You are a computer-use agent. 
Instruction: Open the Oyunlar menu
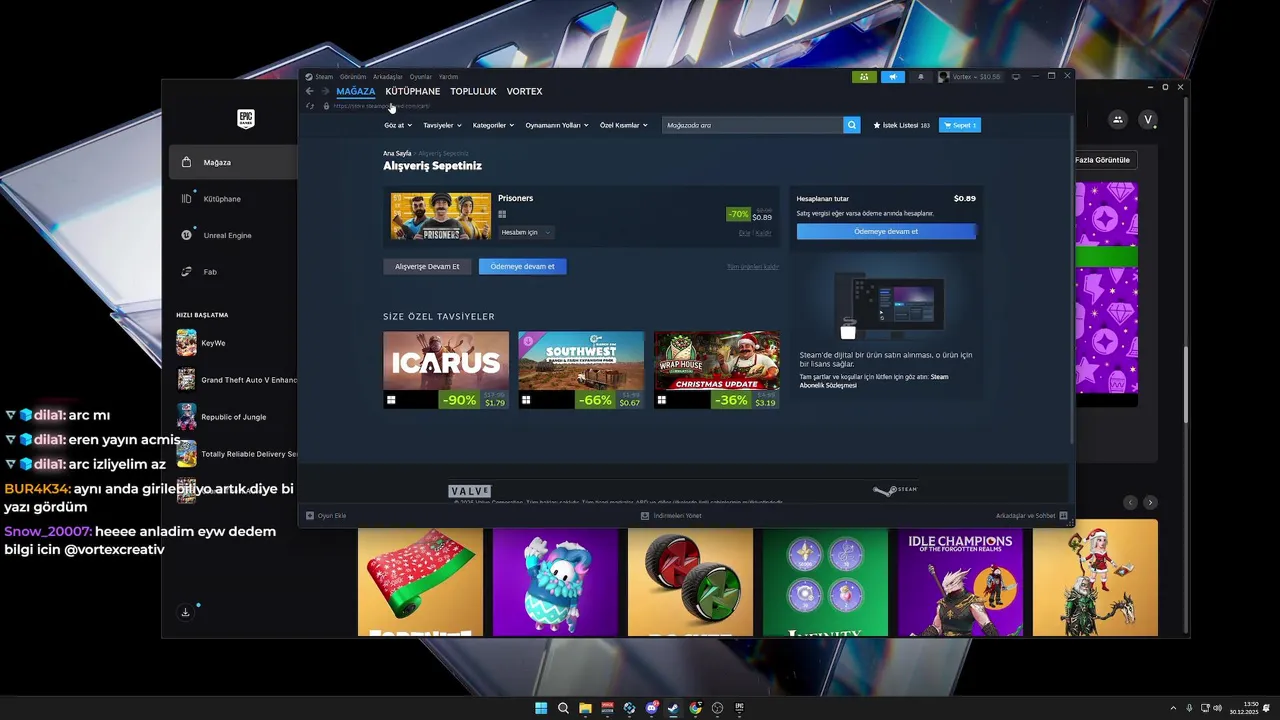click(x=421, y=77)
